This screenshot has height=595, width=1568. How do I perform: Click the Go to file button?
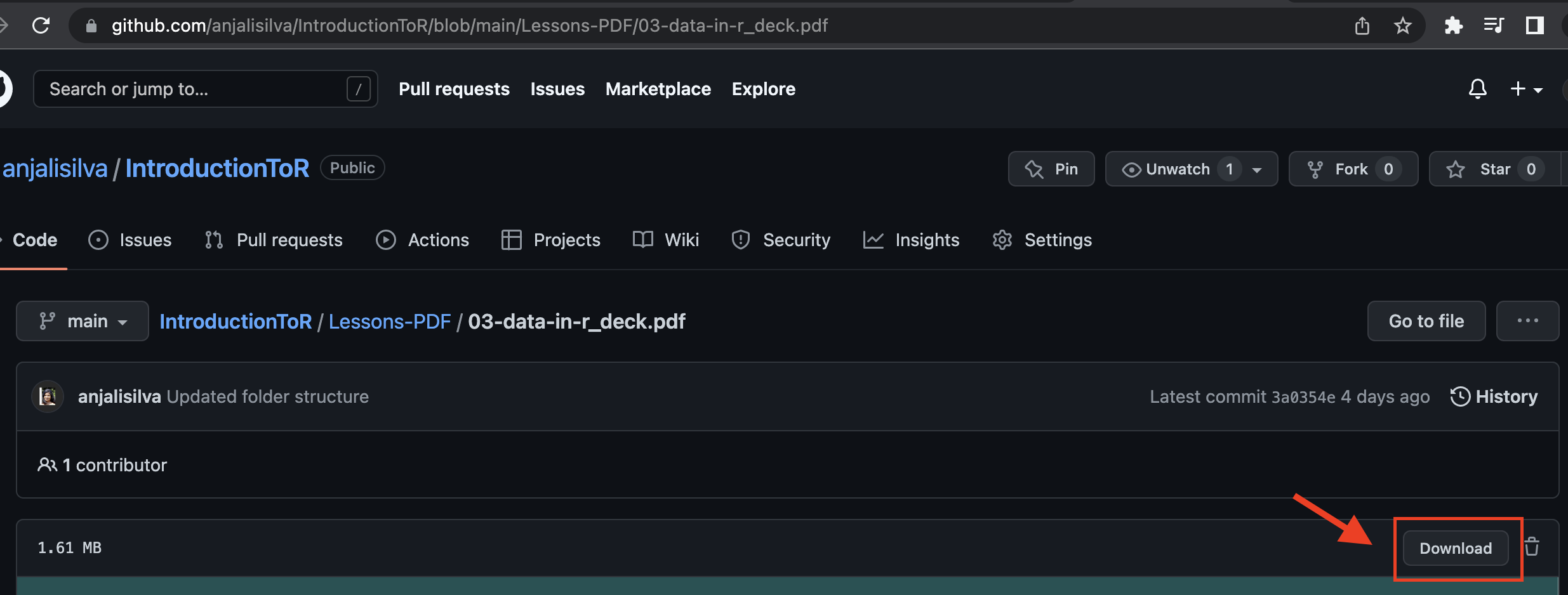click(x=1426, y=321)
